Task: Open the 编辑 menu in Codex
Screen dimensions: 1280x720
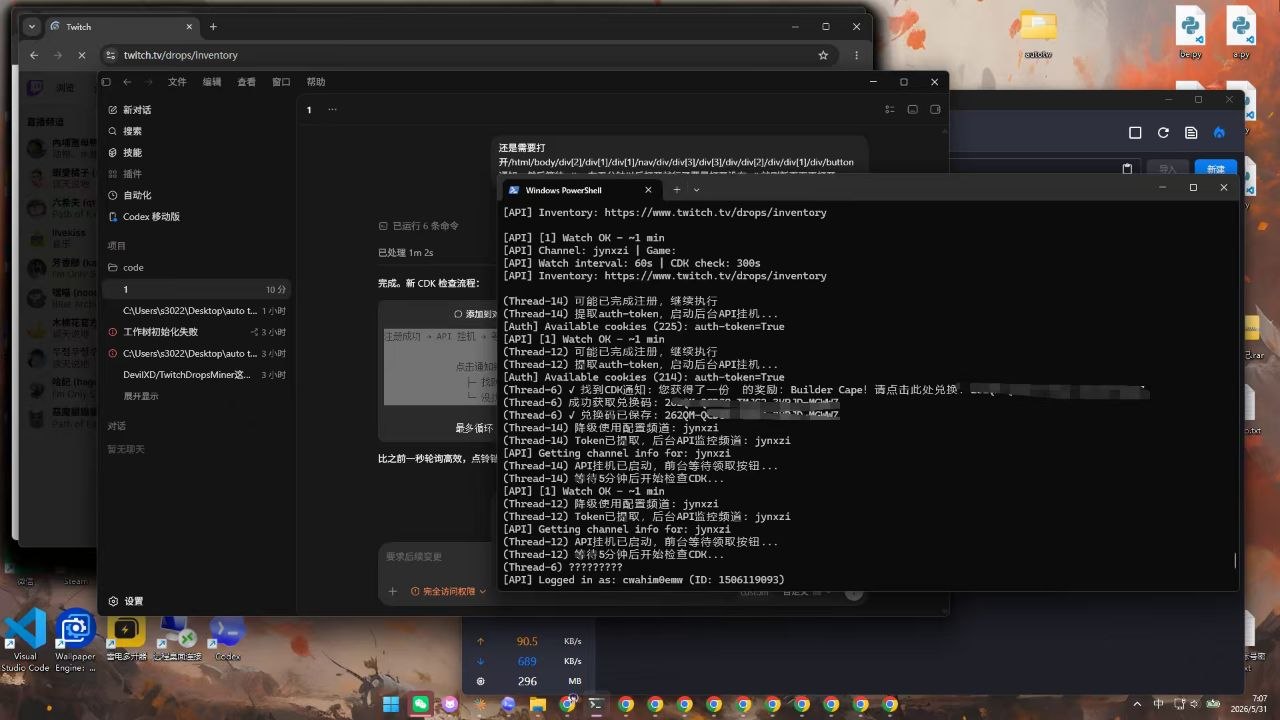Action: (212, 82)
